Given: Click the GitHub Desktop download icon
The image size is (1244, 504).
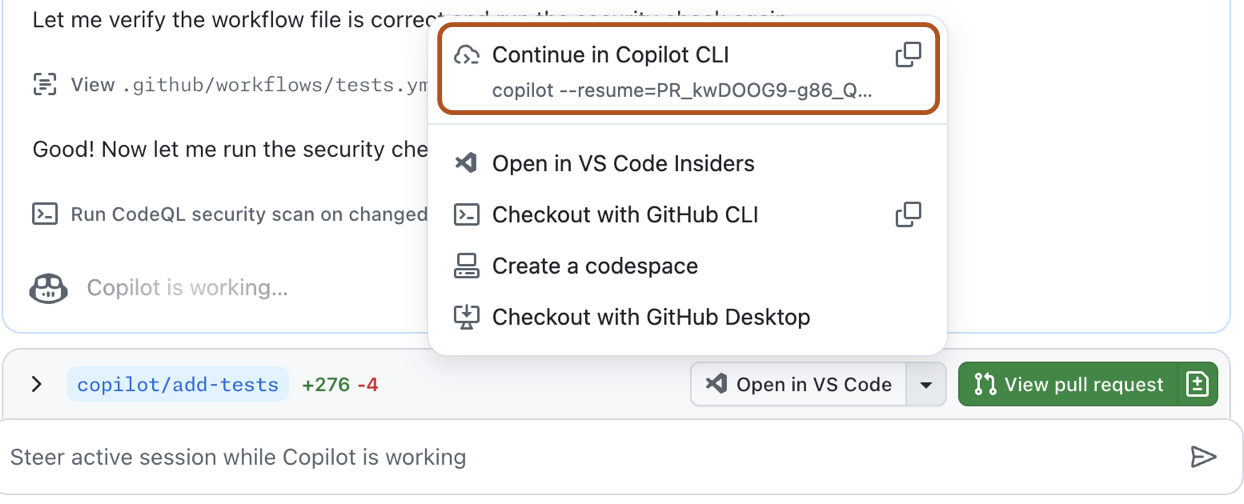Looking at the screenshot, I should 466,317.
